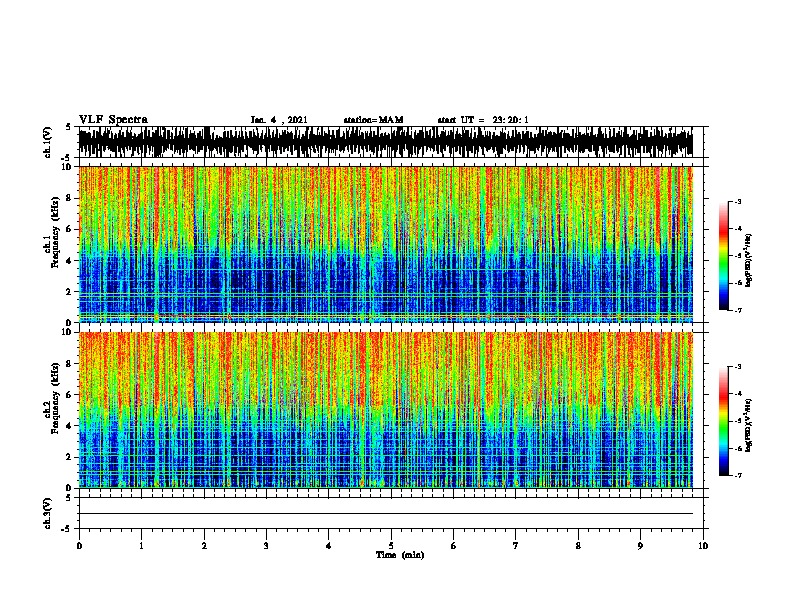Click the '-5' tick of ch.3(V) axis
This screenshot has width=792, height=612.
pos(68,529)
